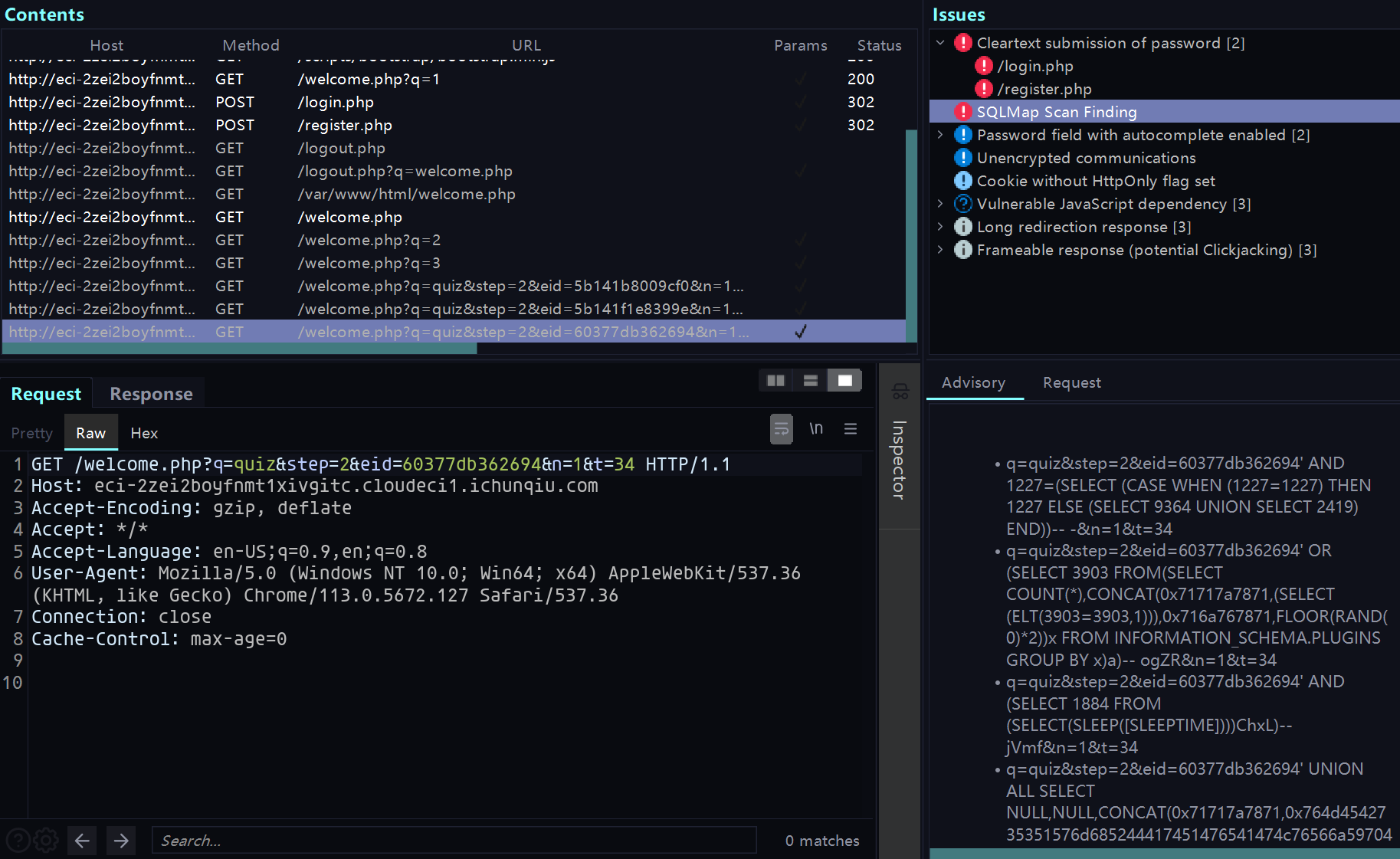
Task: Go to next search match arrow
Action: coord(121,841)
